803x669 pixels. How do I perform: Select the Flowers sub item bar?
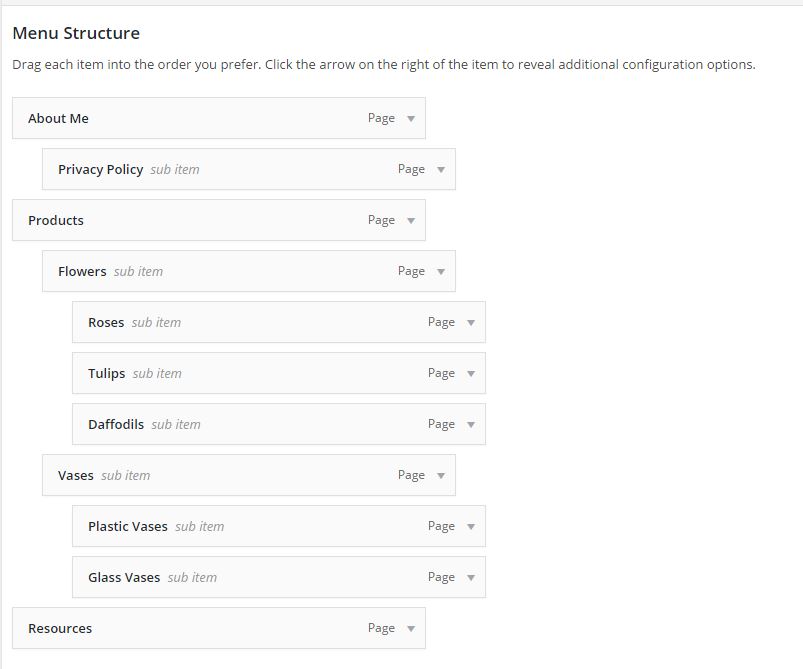coord(249,271)
